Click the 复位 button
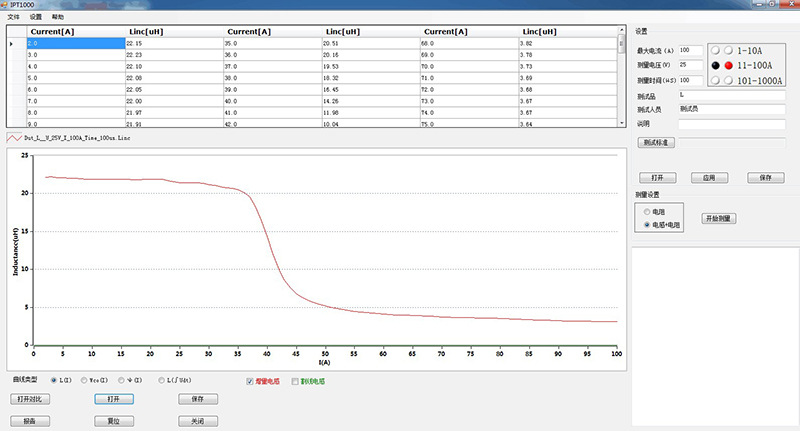 click(114, 421)
